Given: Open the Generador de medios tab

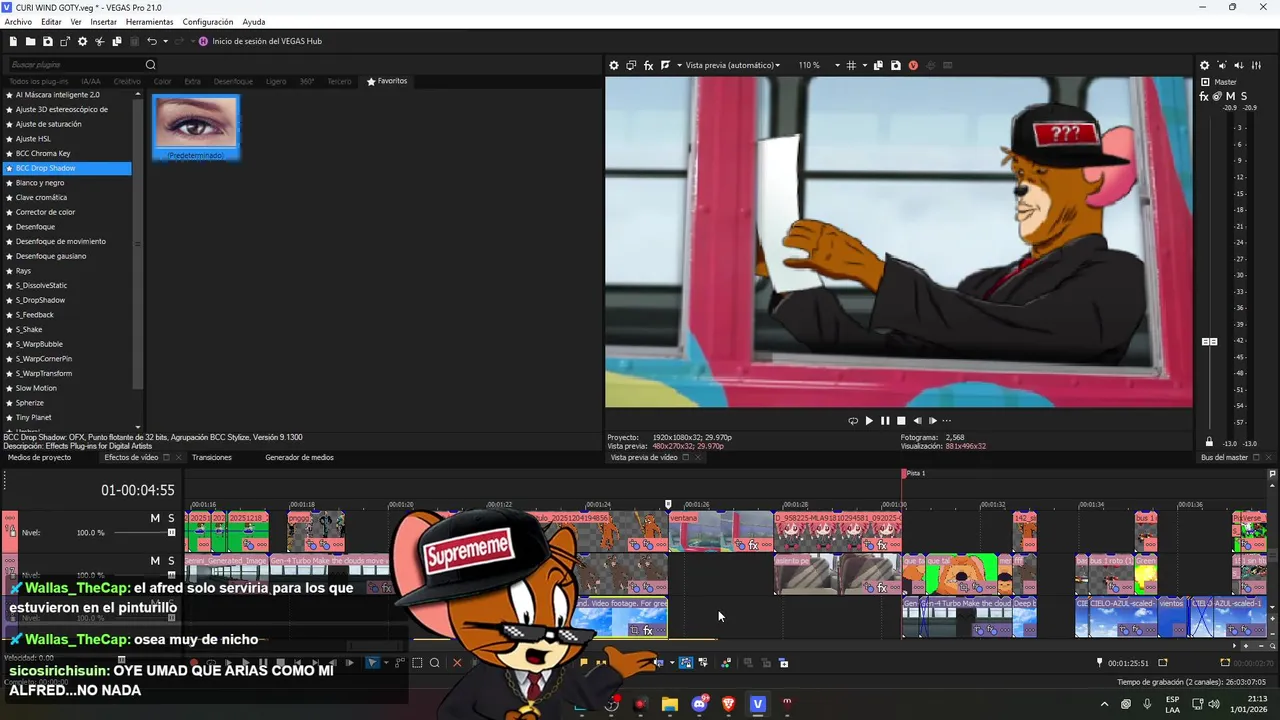Looking at the screenshot, I should (299, 458).
